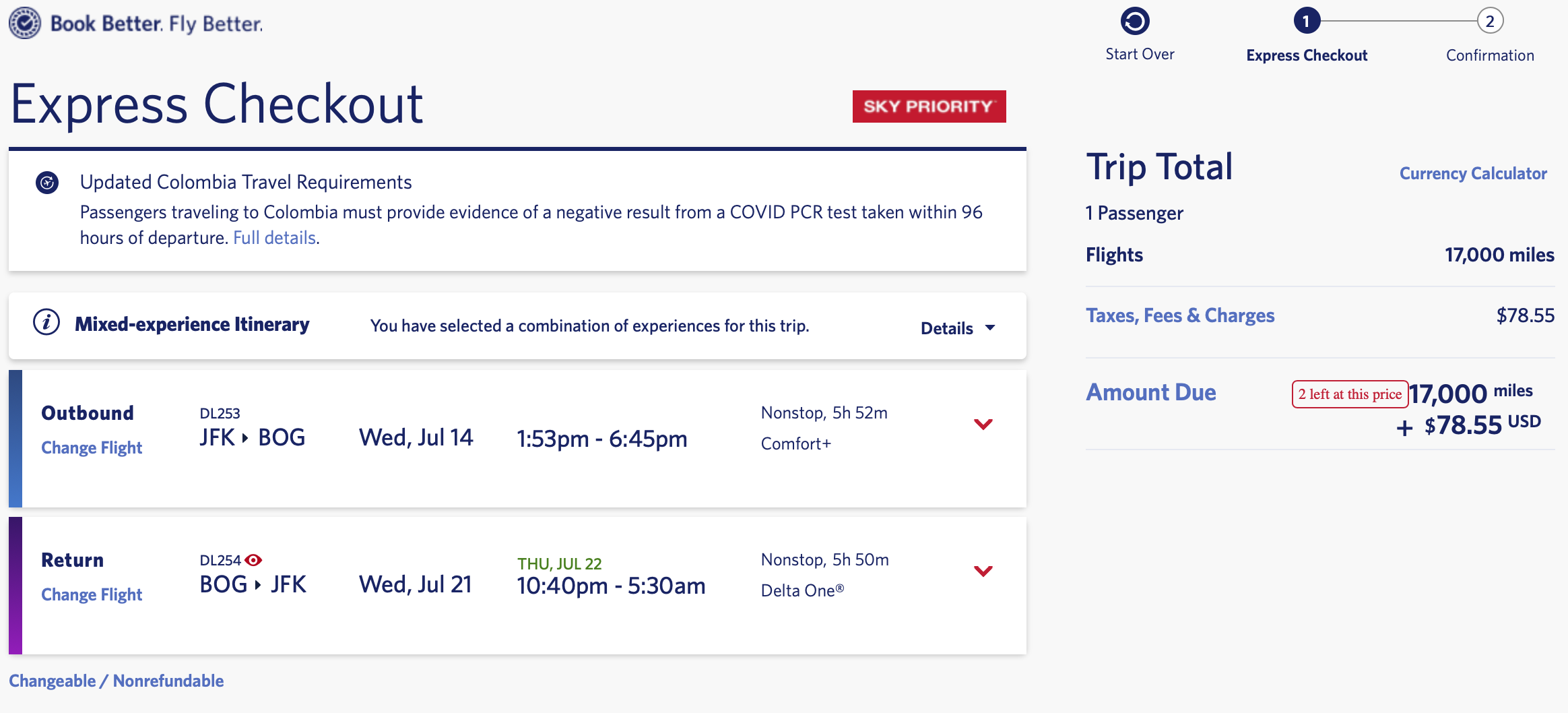Image resolution: width=1568 pixels, height=713 pixels.
Task: Click step 1 Express Checkout circle
Action: 1307,20
